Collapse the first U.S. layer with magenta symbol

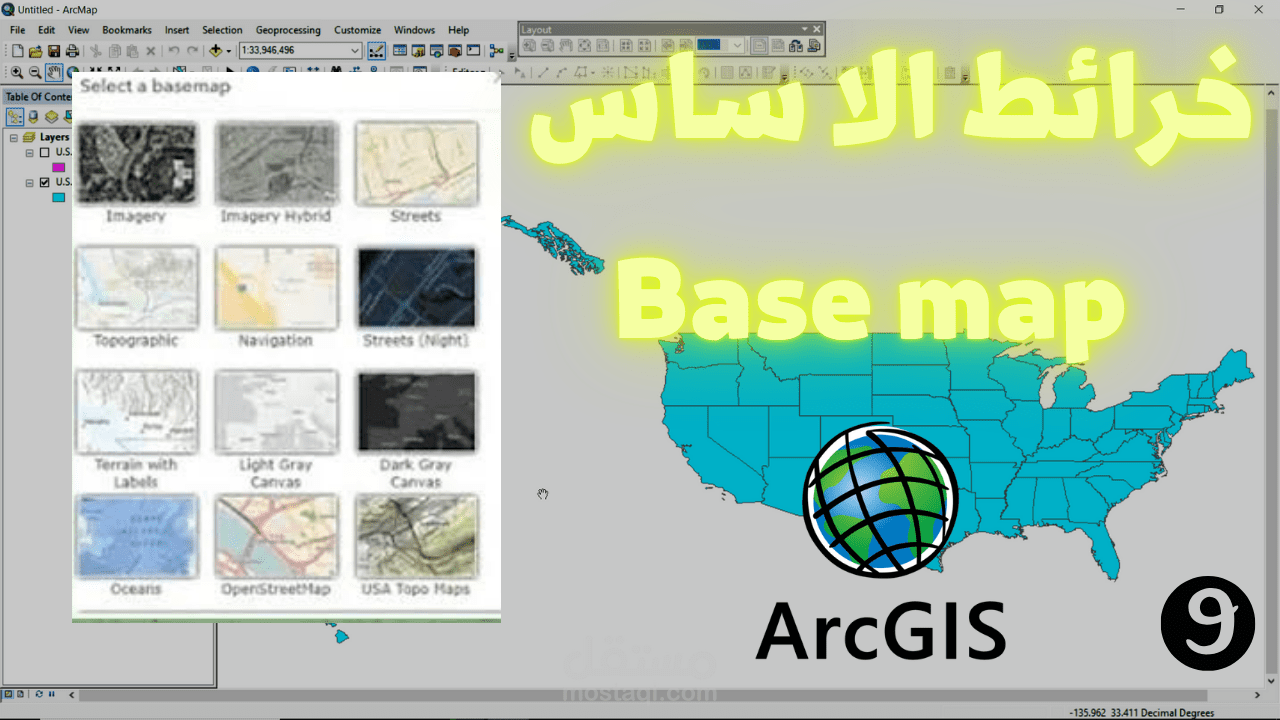pyautogui.click(x=29, y=153)
